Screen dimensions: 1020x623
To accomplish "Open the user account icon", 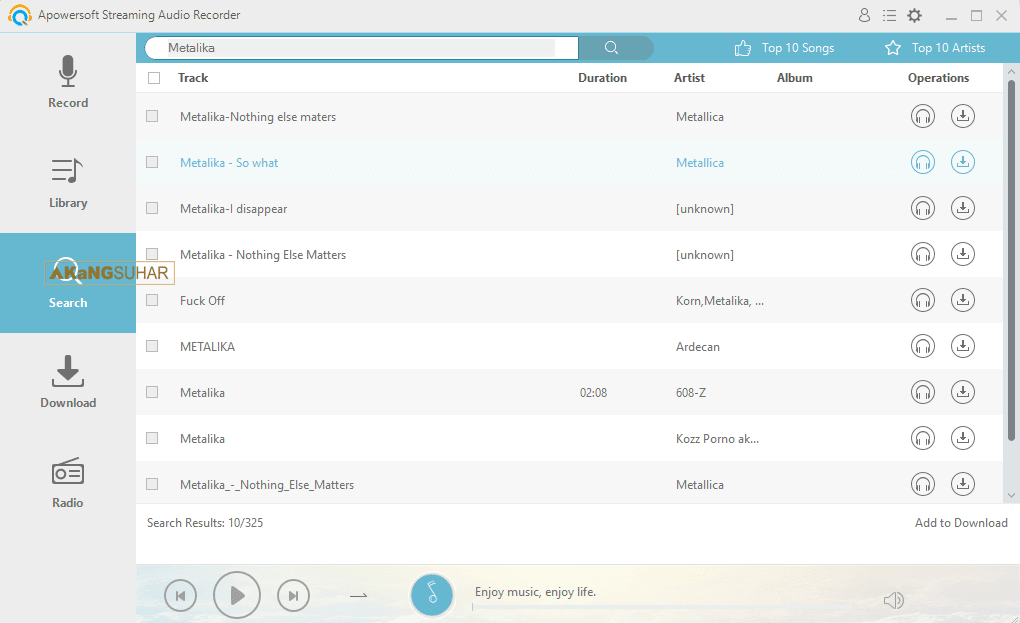I will [x=864, y=15].
